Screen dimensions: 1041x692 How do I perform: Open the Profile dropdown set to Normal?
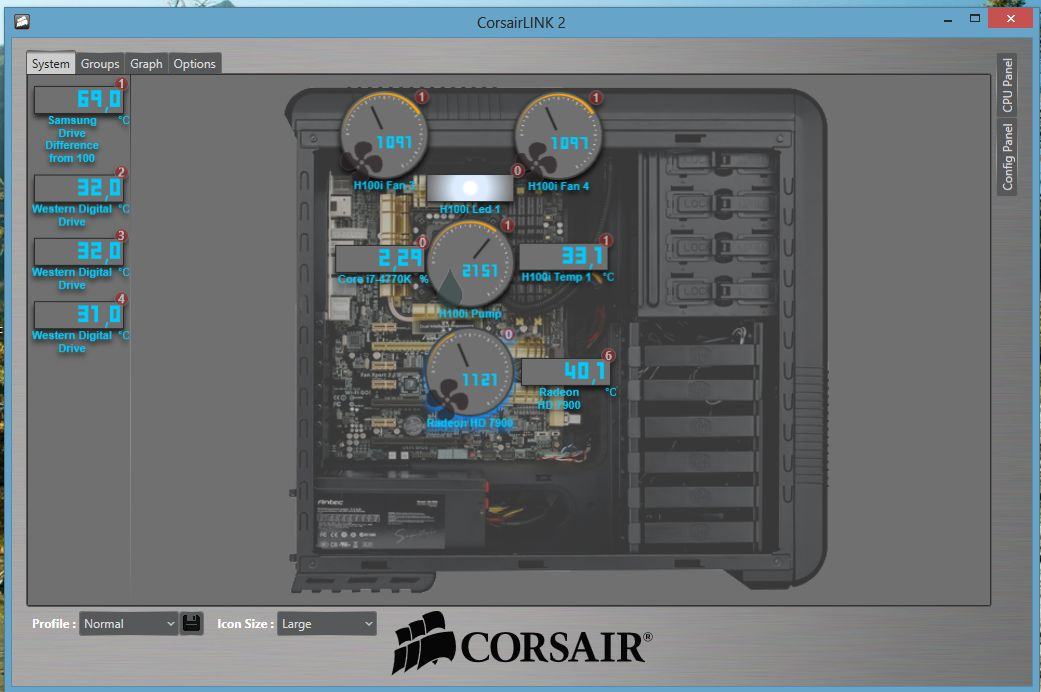point(128,624)
